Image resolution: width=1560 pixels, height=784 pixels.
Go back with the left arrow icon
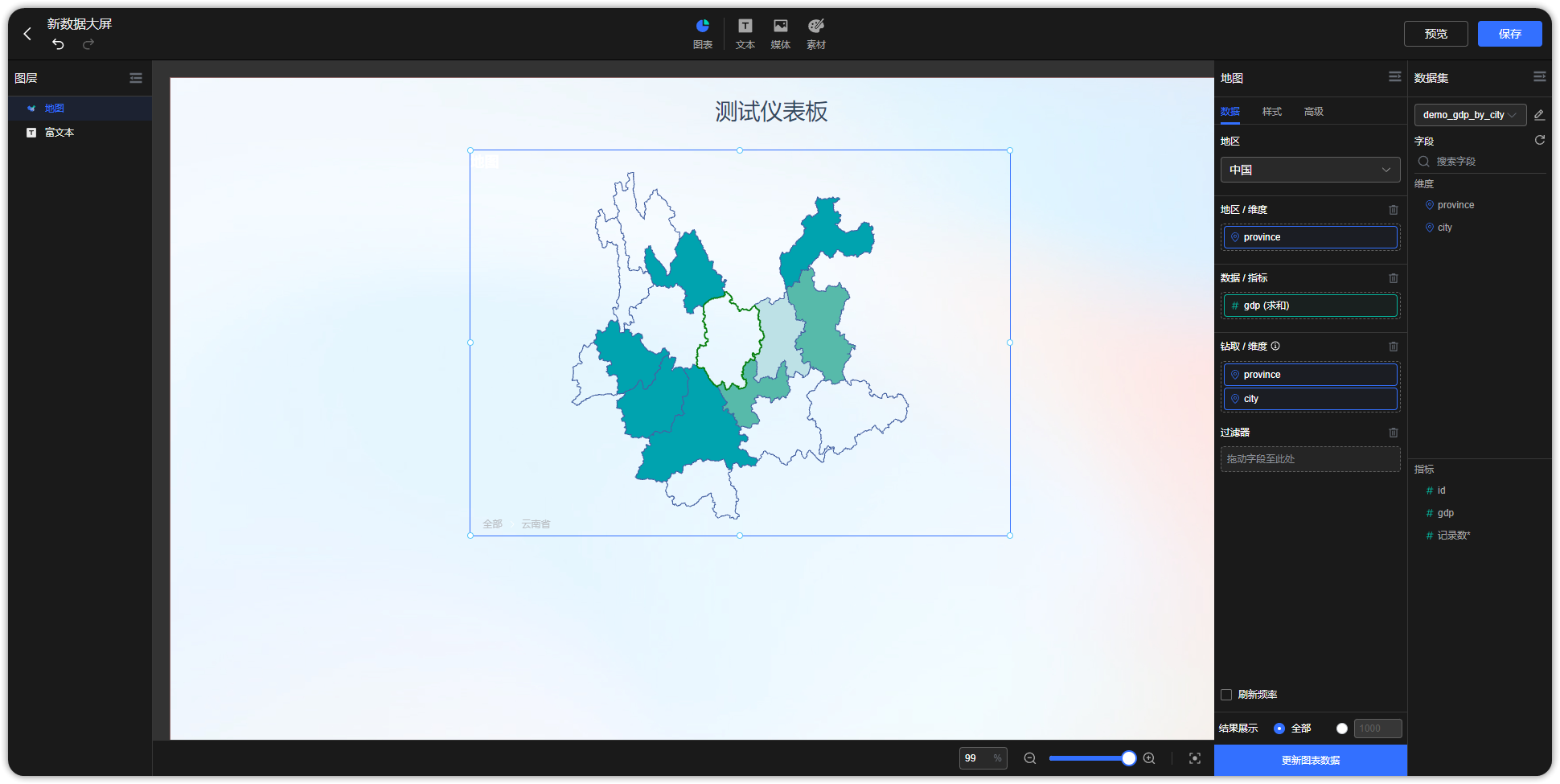[27, 34]
